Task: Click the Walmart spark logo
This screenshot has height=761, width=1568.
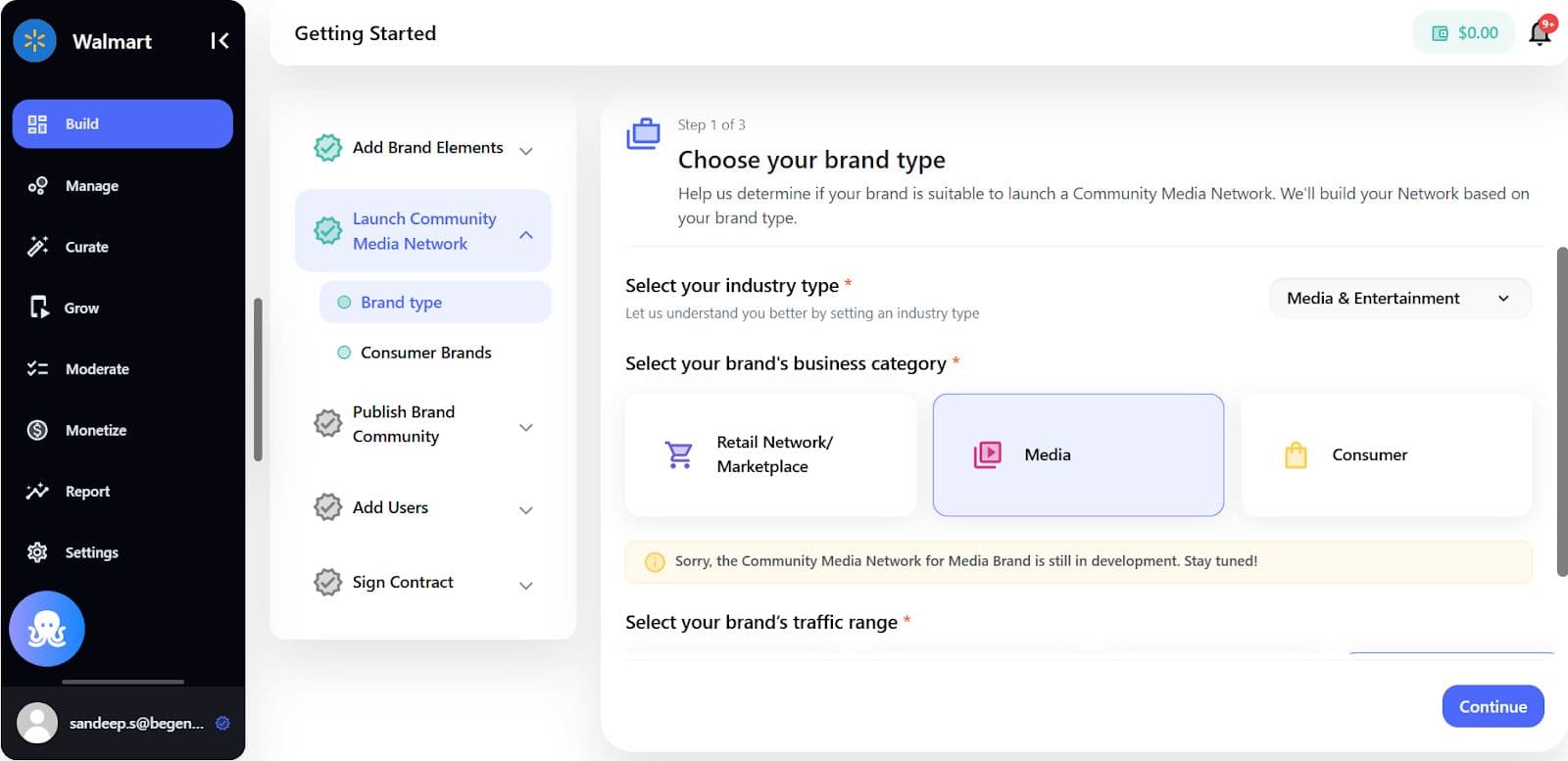Action: (35, 41)
